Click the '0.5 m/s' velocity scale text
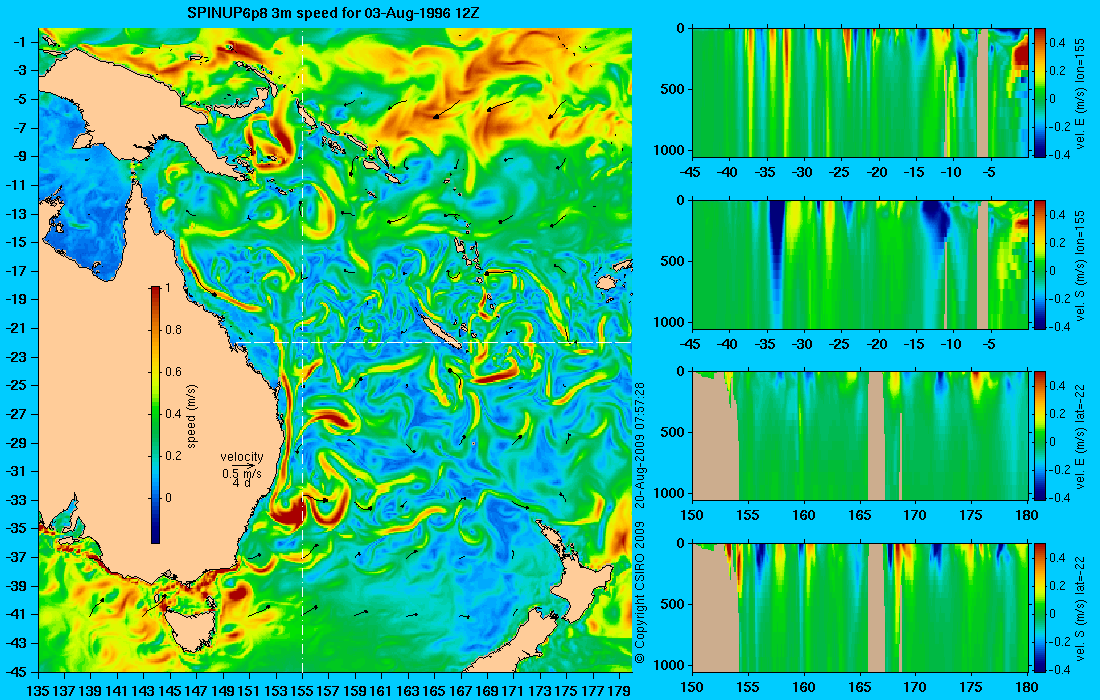This screenshot has width=1100, height=700. coord(241,473)
